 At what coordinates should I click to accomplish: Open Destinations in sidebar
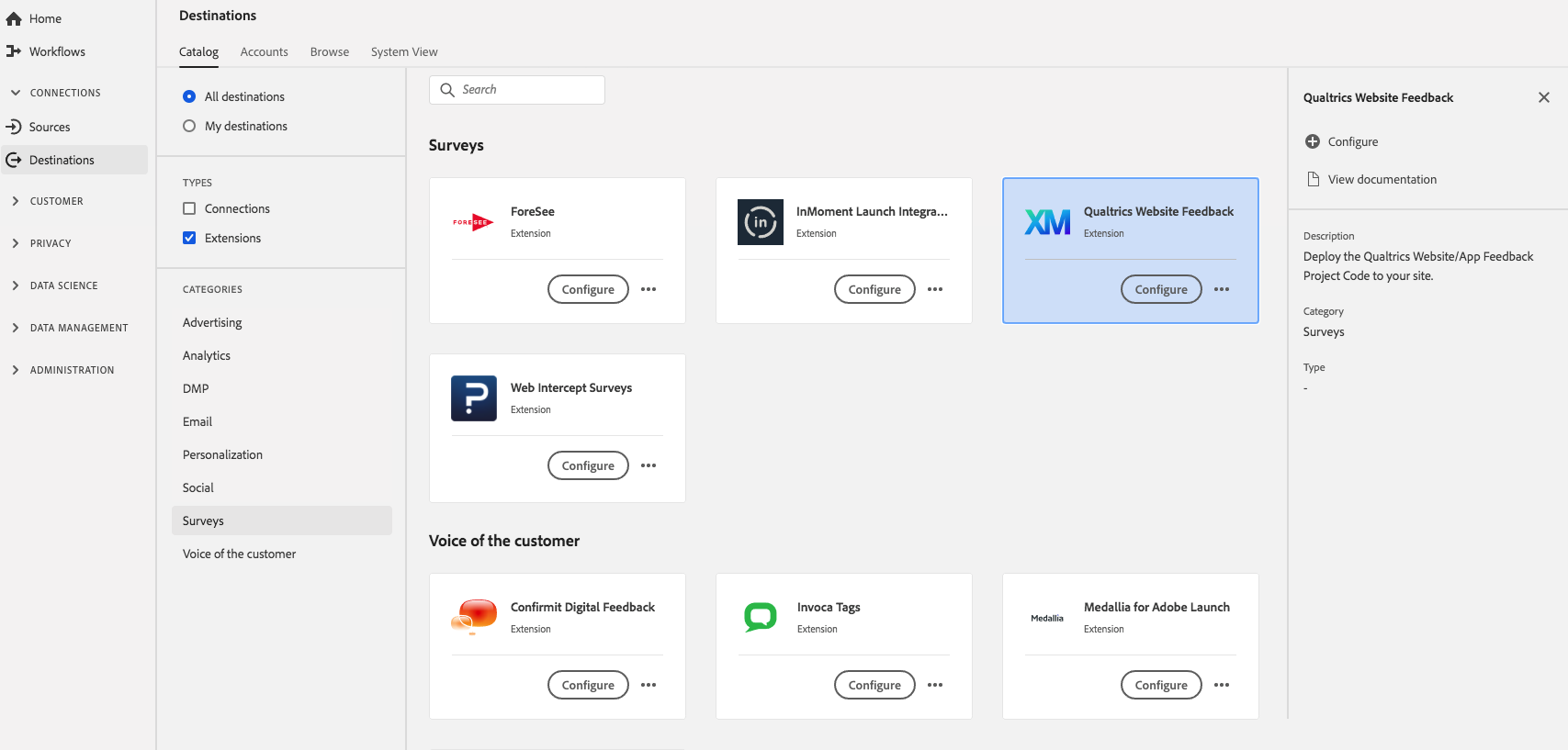tap(74, 160)
